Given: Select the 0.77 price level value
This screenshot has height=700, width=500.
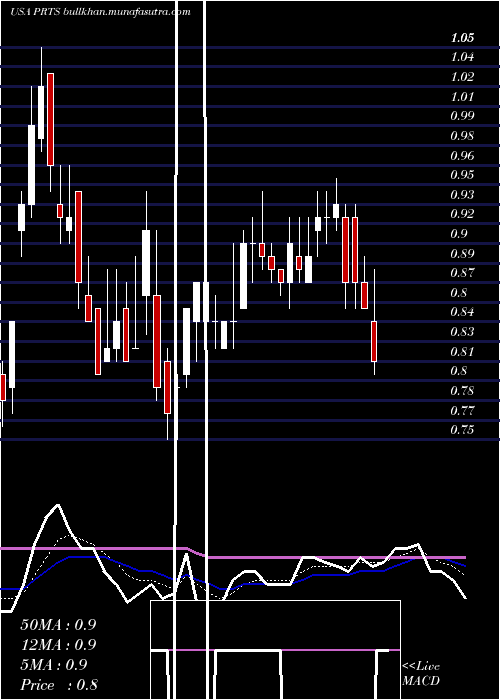Looking at the screenshot, I should 462,410.
